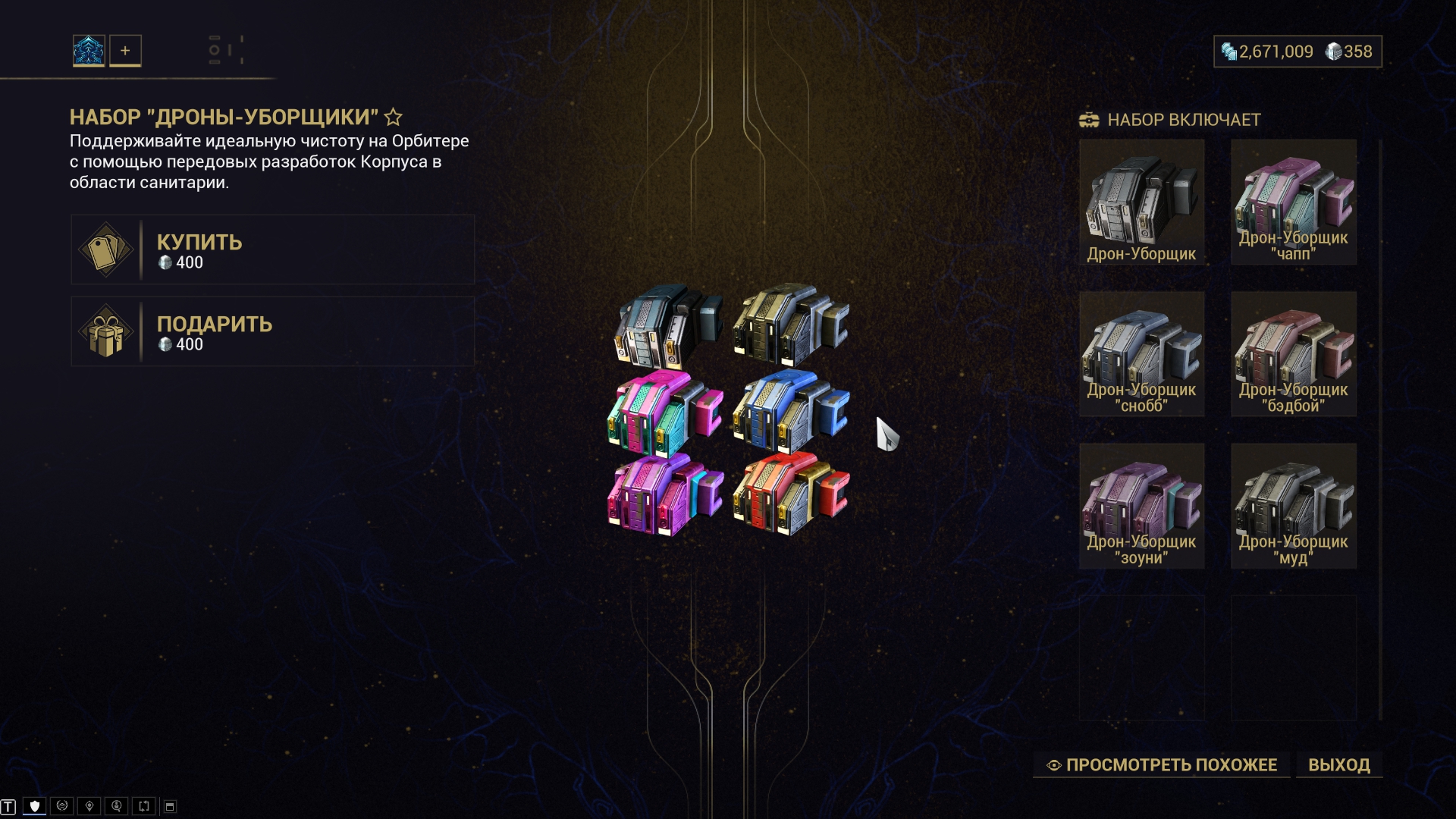Select the Дрон-Уборщик base item thumbnail
Image resolution: width=1456 pixels, height=819 pixels.
click(x=1141, y=202)
